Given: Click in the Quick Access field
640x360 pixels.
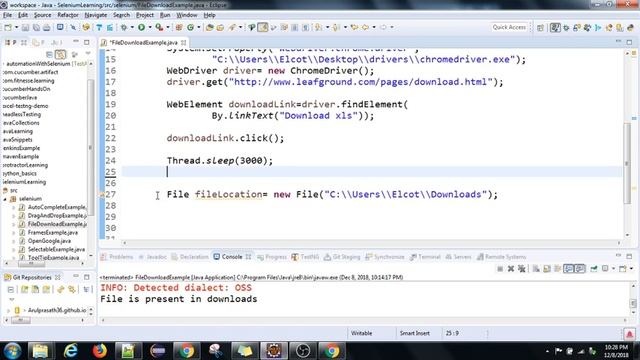Looking at the screenshot, I should pos(509,27).
